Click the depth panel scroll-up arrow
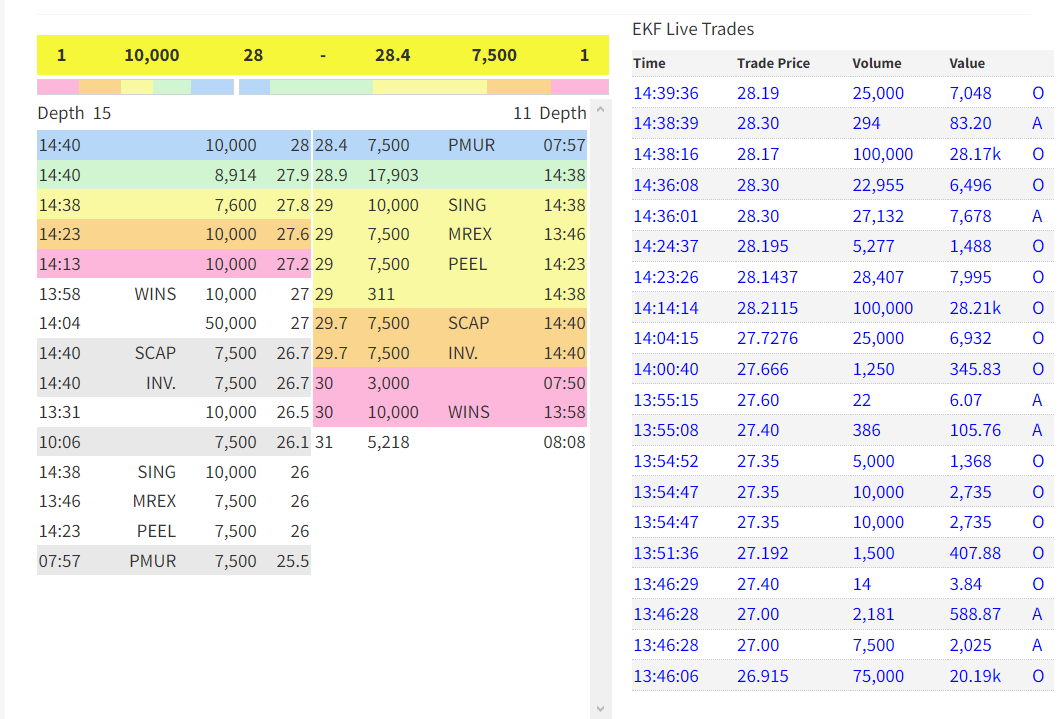1063x719 pixels. 600,109
